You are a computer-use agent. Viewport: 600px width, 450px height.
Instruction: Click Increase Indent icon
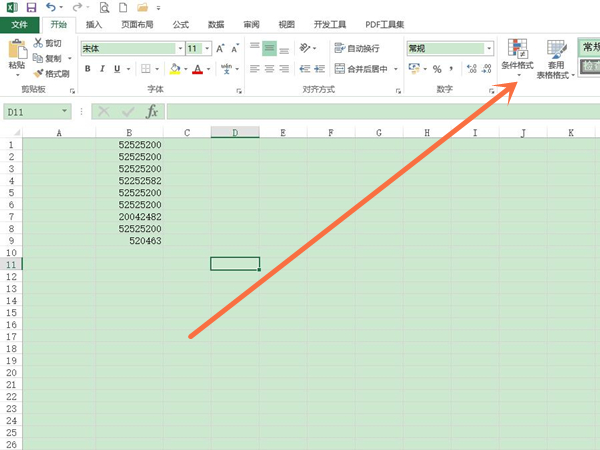[320, 69]
